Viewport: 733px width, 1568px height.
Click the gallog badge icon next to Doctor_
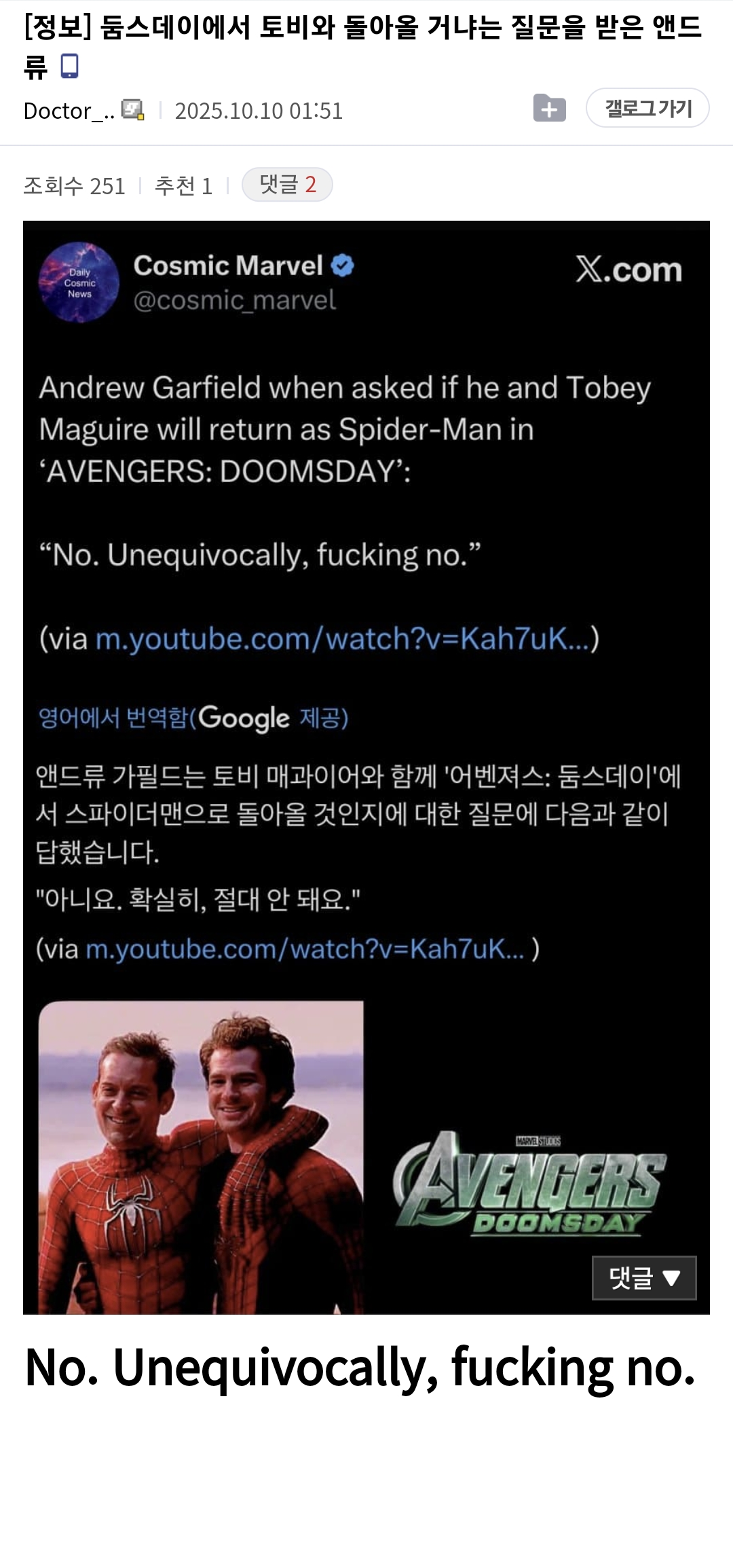132,110
